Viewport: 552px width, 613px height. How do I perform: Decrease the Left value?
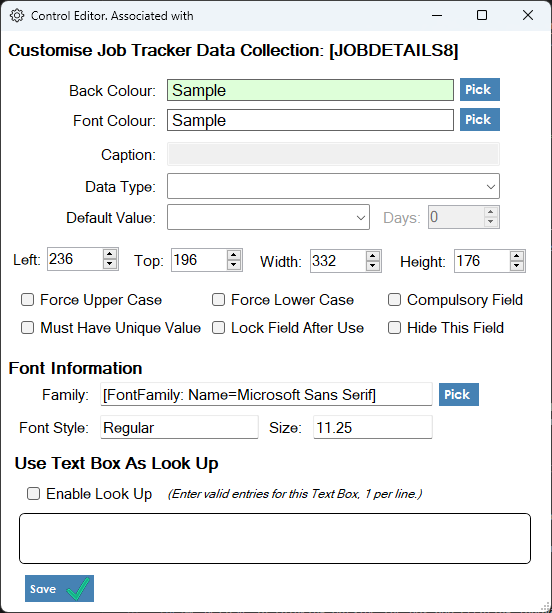click(x=110, y=263)
